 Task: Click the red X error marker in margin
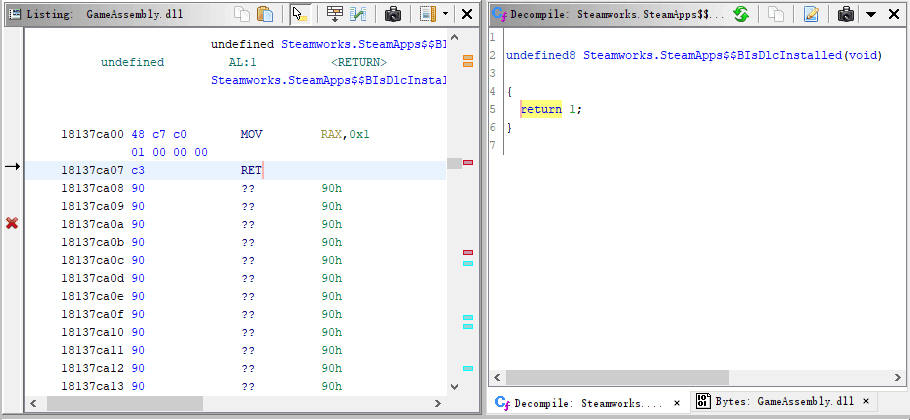click(x=12, y=223)
